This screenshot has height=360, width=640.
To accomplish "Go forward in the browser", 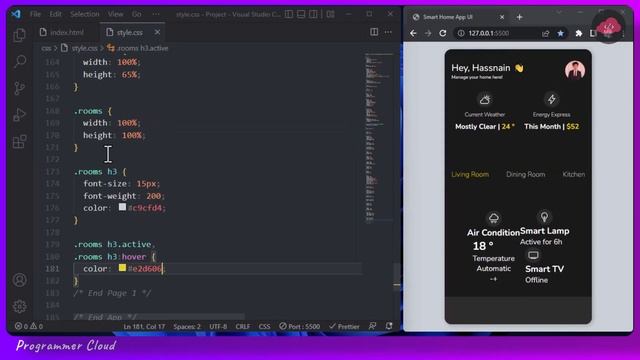I will click(x=428, y=33).
